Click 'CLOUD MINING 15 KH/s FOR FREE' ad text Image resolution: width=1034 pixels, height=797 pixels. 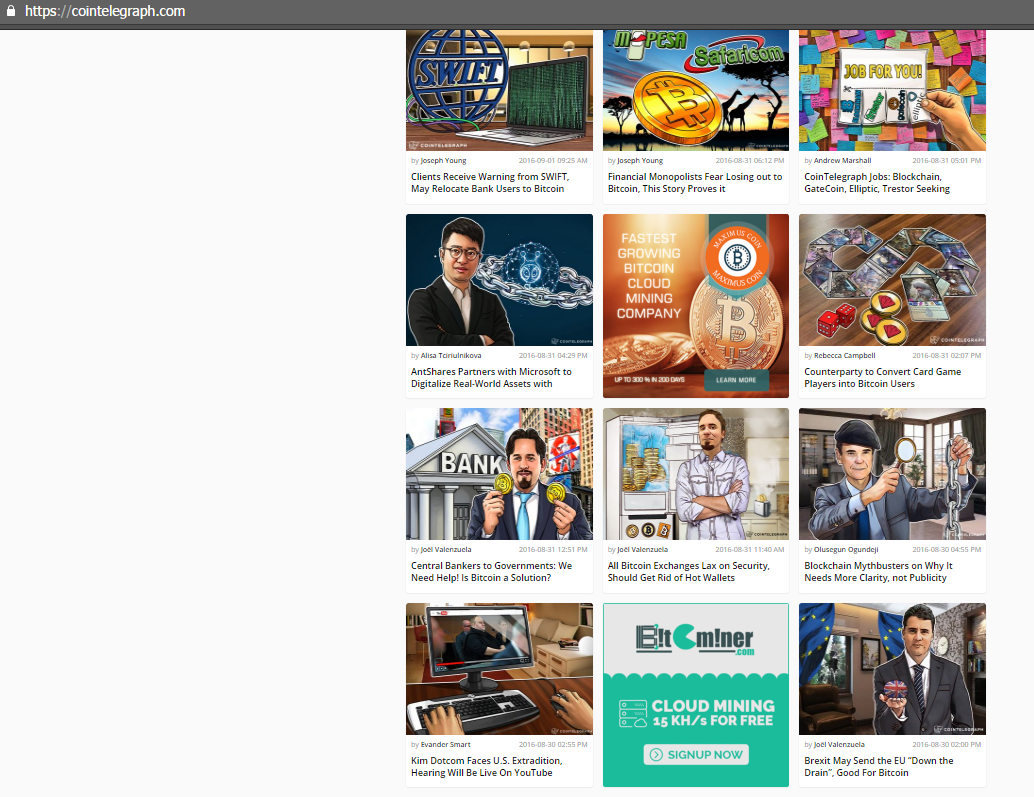pyautogui.click(x=713, y=713)
